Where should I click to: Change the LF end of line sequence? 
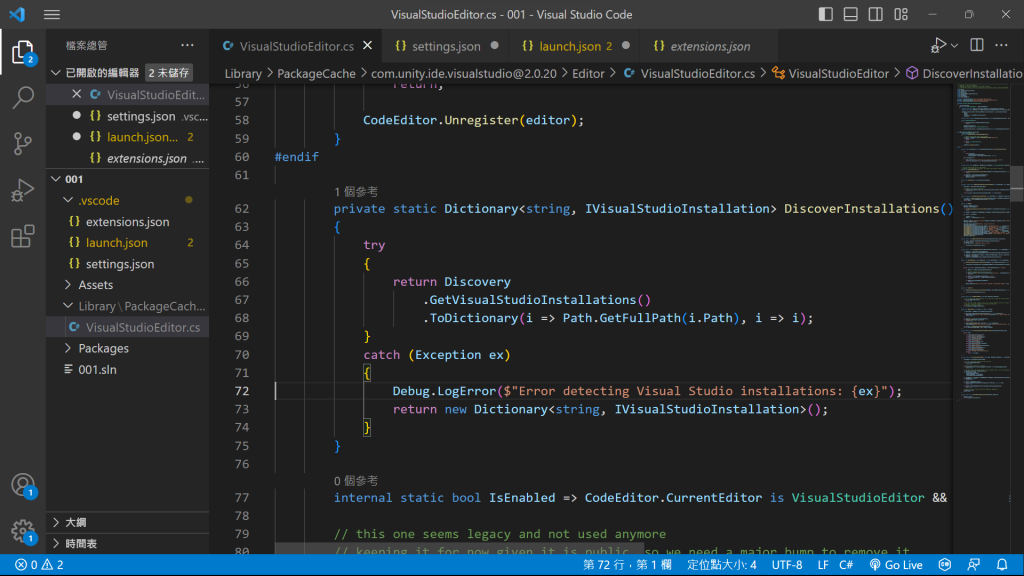point(823,565)
